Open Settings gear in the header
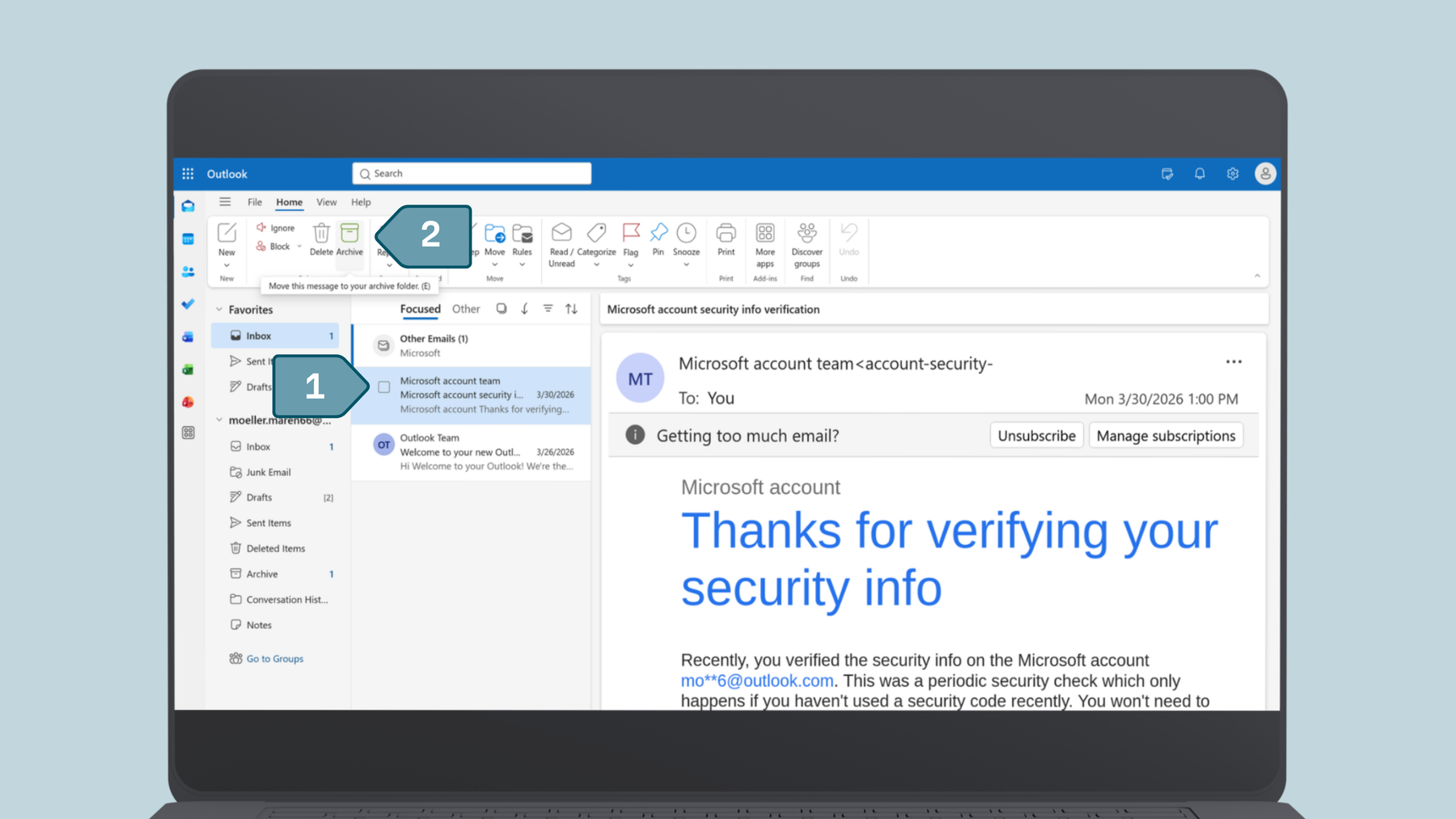 click(1233, 174)
